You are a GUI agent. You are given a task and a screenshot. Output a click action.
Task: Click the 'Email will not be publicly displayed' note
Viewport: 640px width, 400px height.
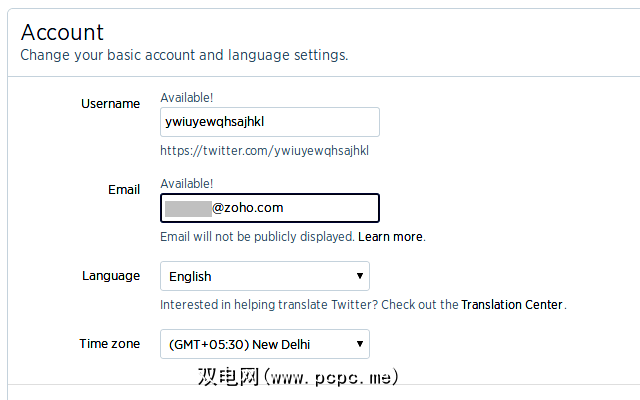[x=257, y=237]
